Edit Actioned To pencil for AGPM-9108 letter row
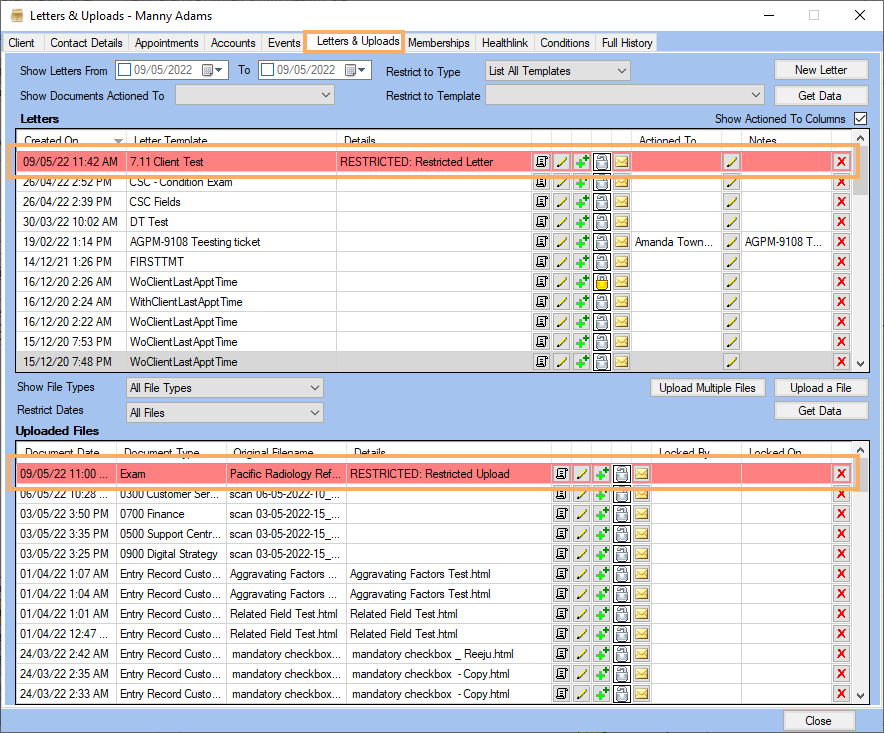 pyautogui.click(x=731, y=242)
